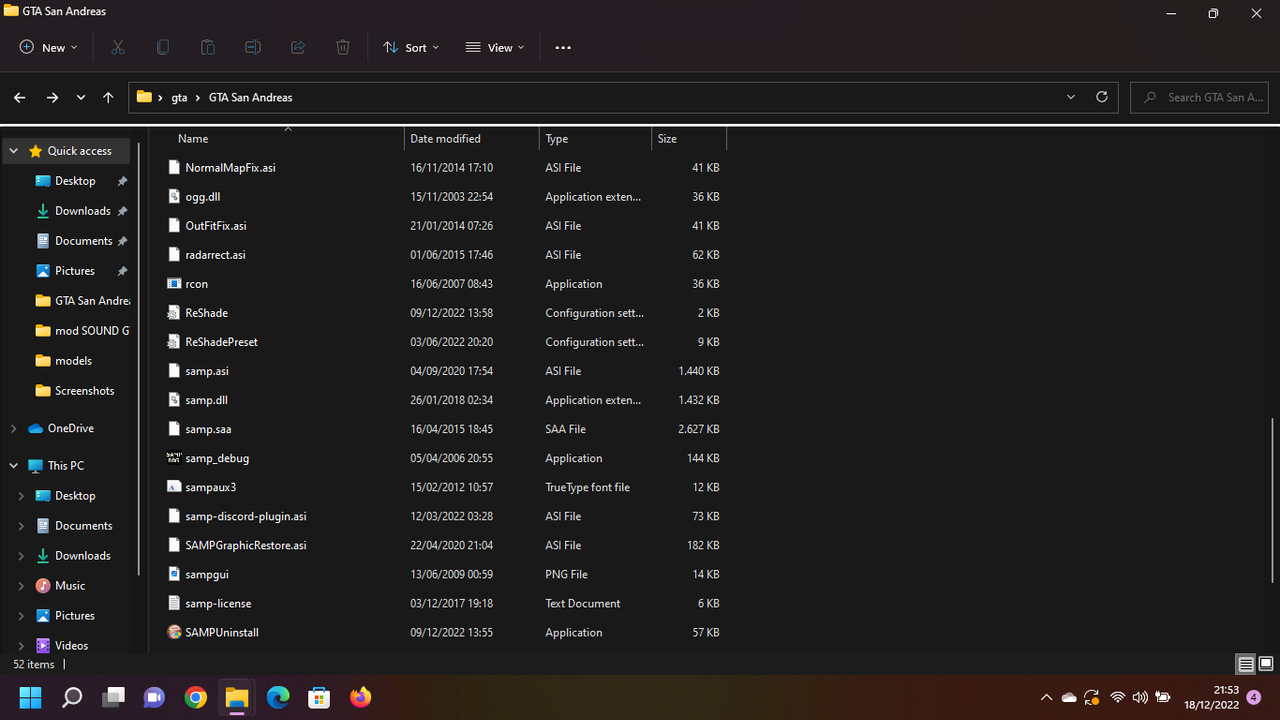Open volume control in system tray
The width and height of the screenshot is (1280, 720).
pos(1140,697)
